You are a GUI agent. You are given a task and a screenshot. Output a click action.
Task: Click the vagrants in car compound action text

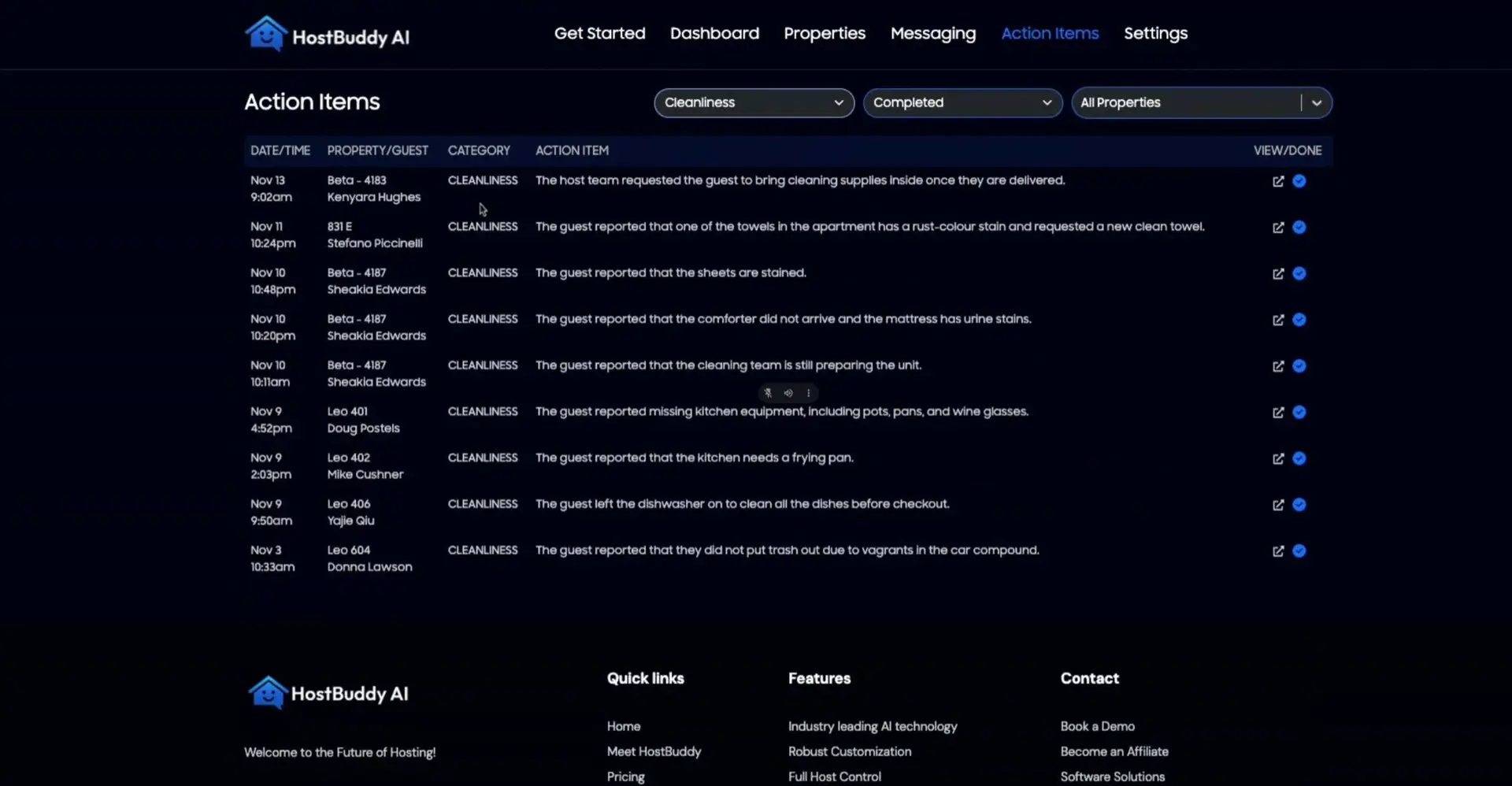coord(787,551)
